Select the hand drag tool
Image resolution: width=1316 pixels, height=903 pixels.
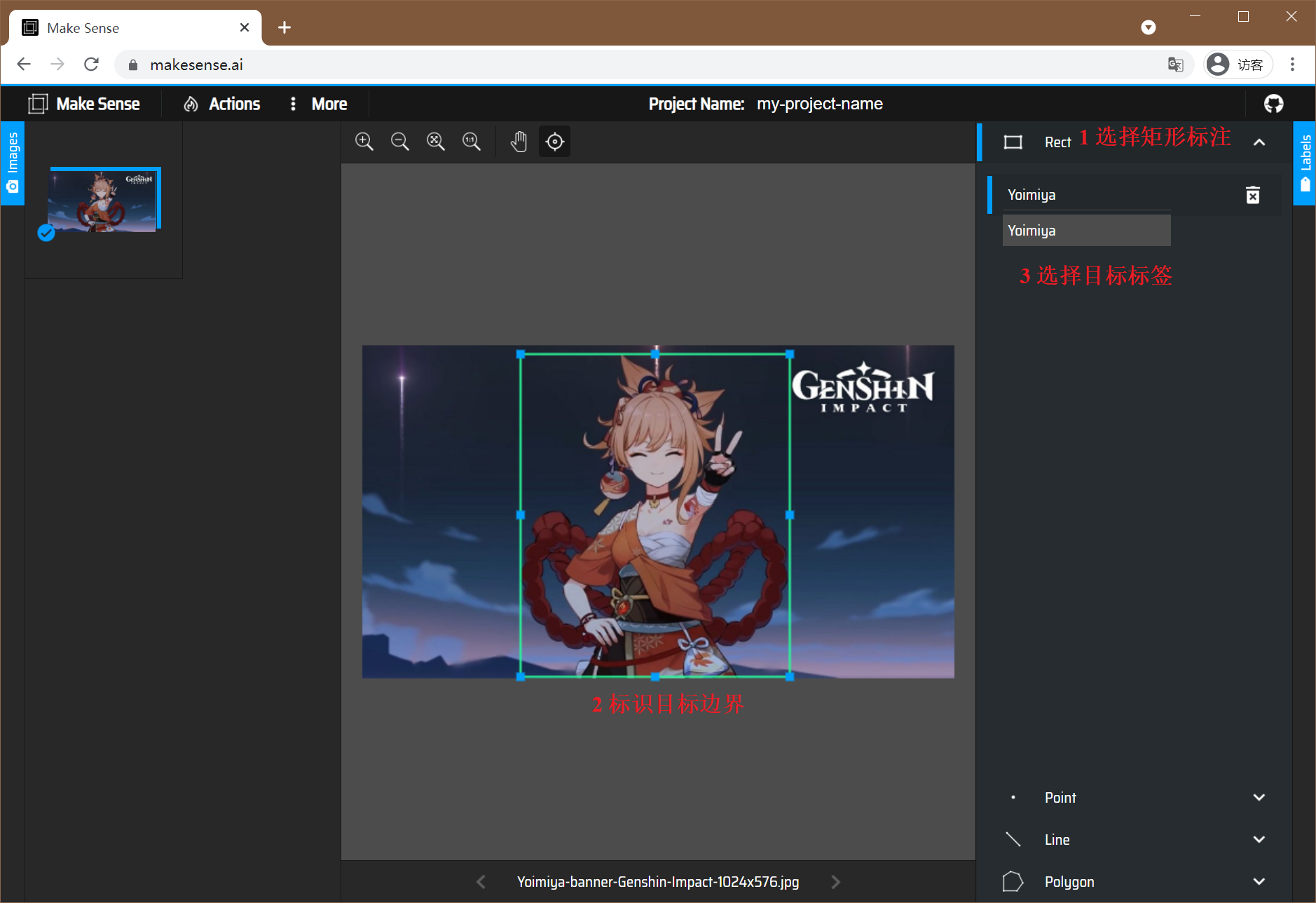(x=519, y=142)
